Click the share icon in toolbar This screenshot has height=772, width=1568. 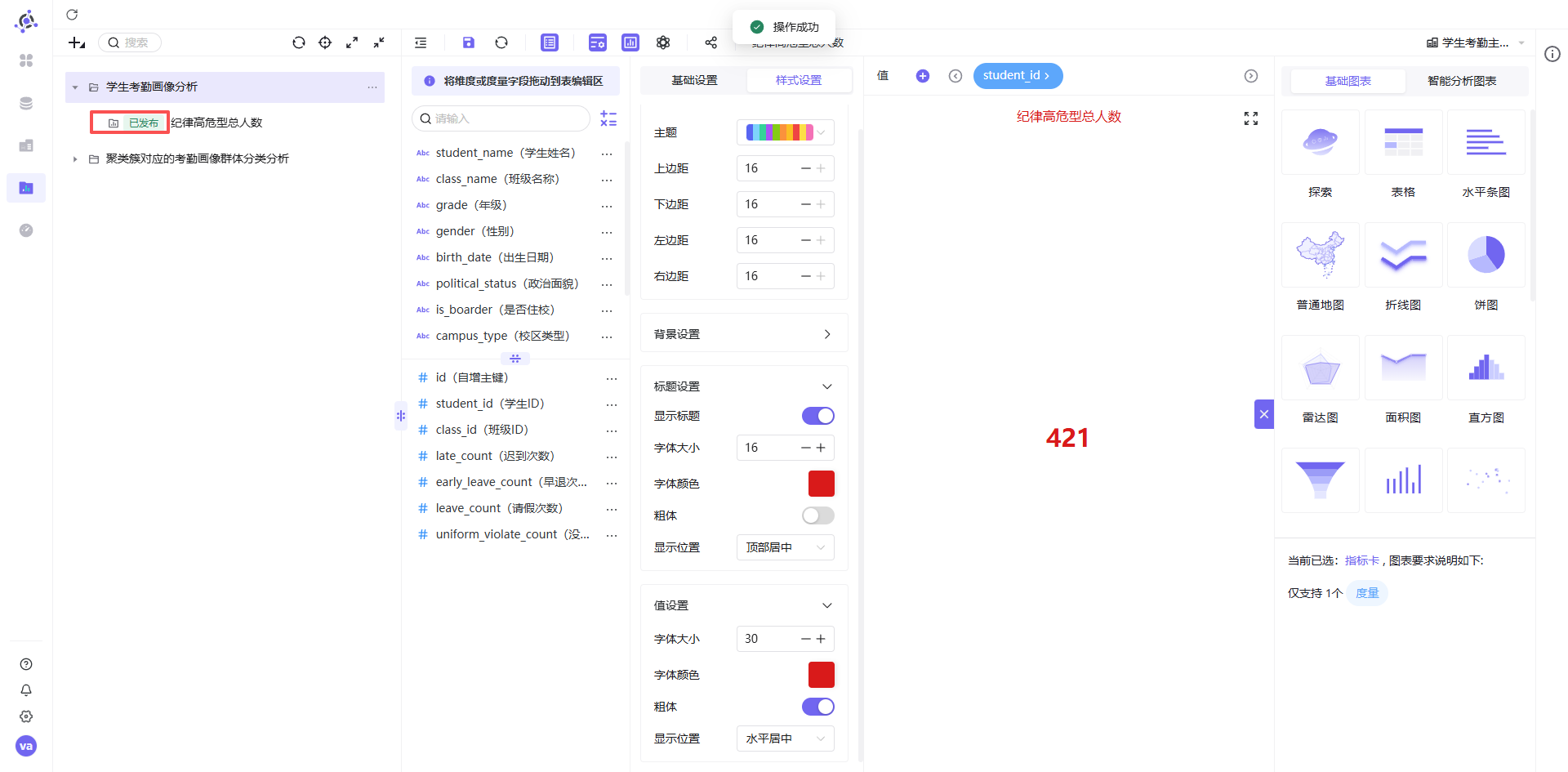[710, 42]
